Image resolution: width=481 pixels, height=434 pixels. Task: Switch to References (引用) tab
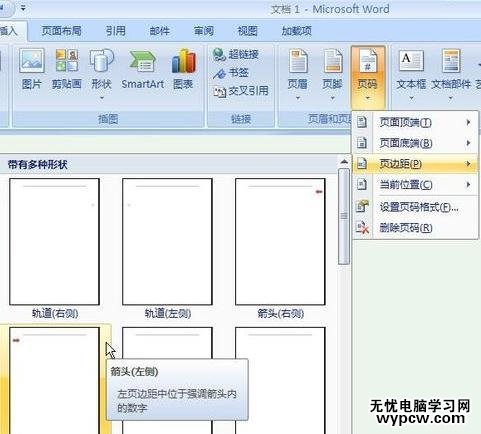116,31
